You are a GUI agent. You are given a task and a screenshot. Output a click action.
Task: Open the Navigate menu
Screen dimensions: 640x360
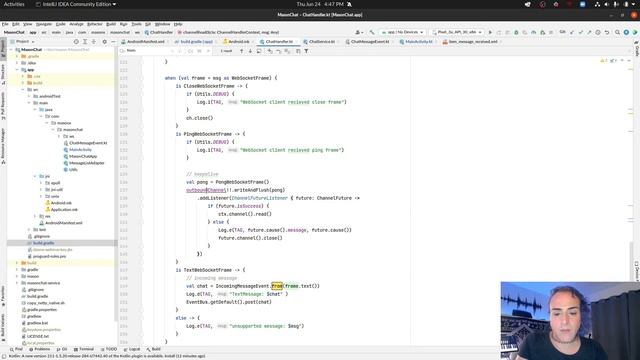click(x=44, y=24)
